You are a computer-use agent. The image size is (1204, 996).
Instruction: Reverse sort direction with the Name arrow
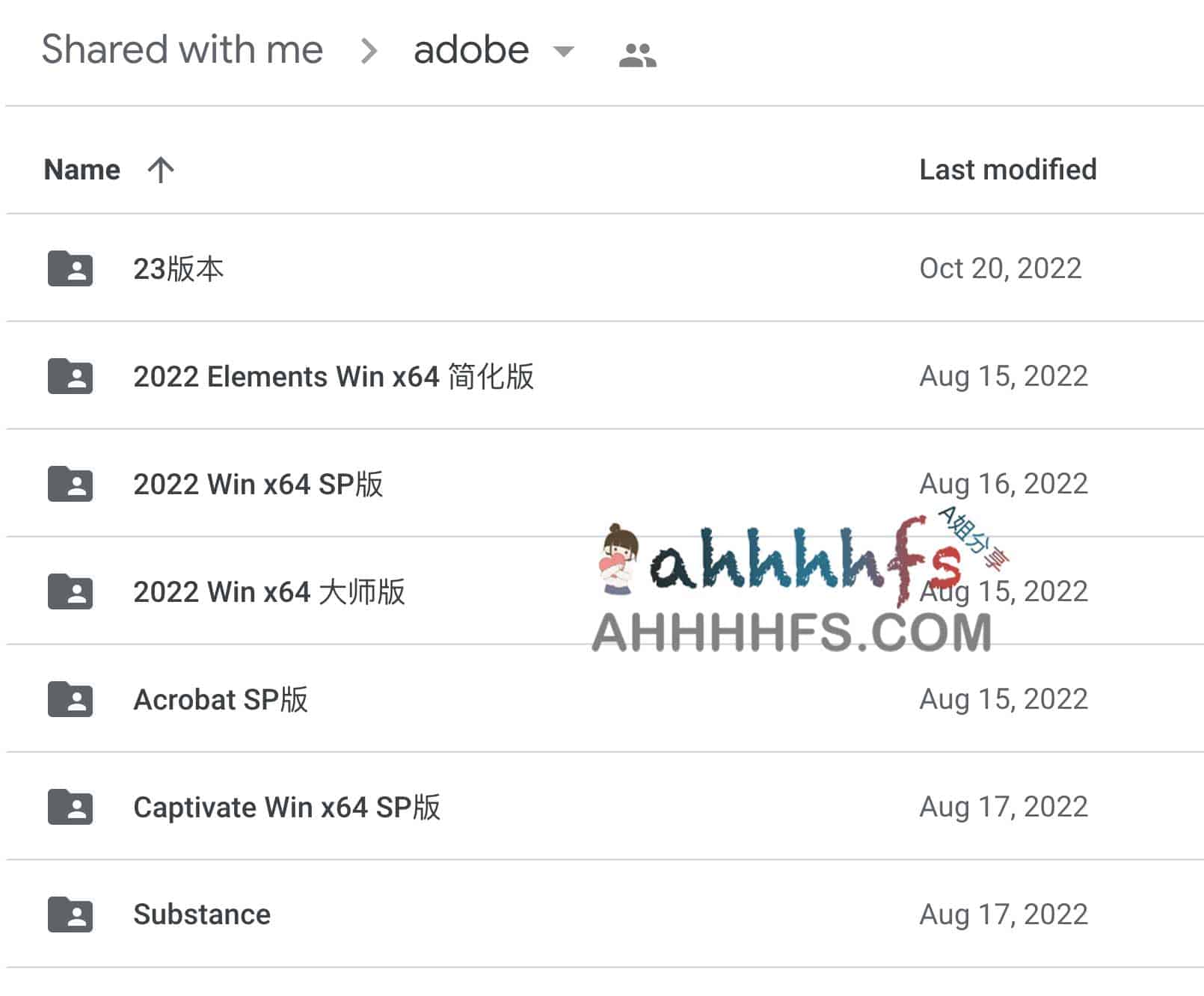(x=161, y=170)
